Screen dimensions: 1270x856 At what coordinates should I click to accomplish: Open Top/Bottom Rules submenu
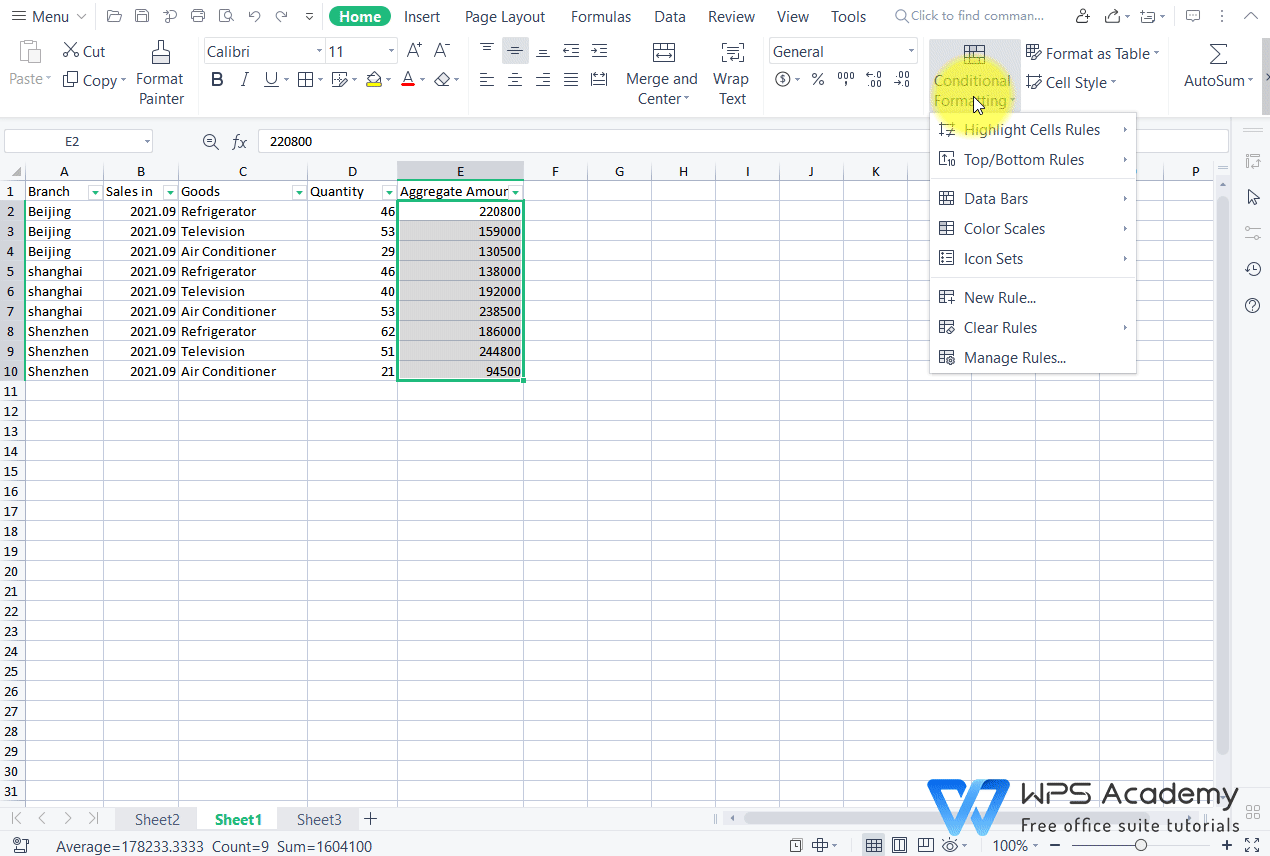(1033, 160)
